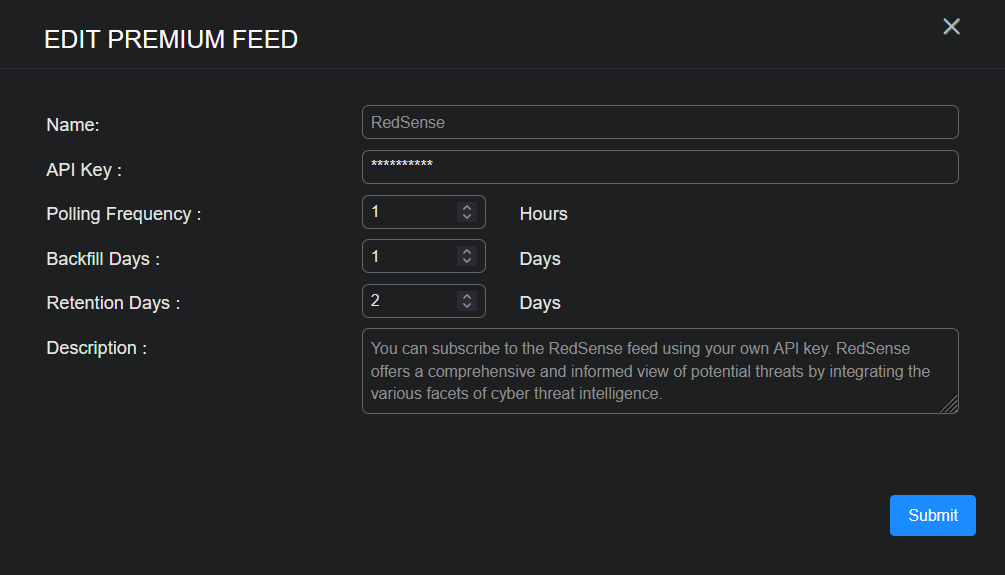Decrease the Polling Frequency value by one
Image resolution: width=1005 pixels, height=575 pixels.
pos(466,216)
